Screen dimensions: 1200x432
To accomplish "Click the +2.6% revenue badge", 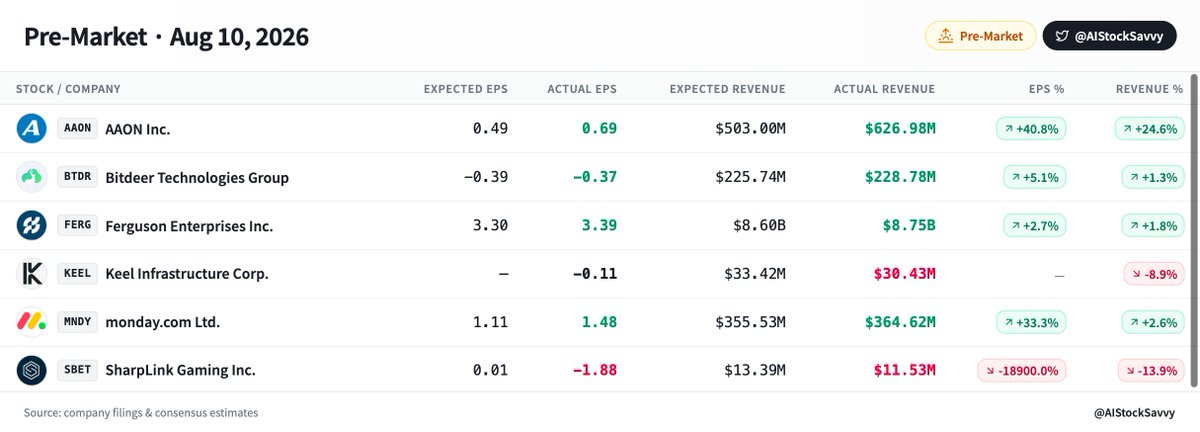I will pos(1152,322).
